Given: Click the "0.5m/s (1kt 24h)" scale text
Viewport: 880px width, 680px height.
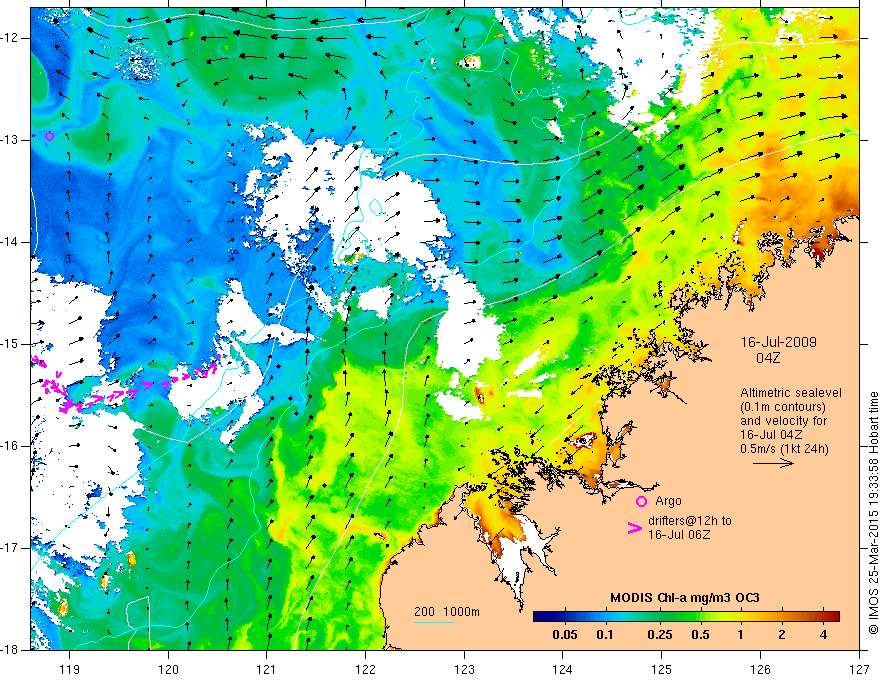Looking at the screenshot, I should (x=784, y=448).
